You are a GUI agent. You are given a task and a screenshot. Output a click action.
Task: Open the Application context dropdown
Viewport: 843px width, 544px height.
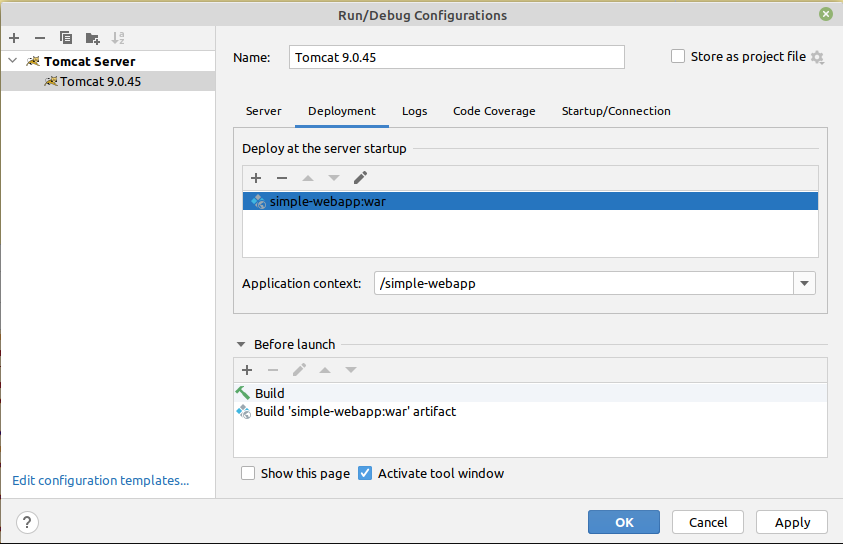coord(804,283)
